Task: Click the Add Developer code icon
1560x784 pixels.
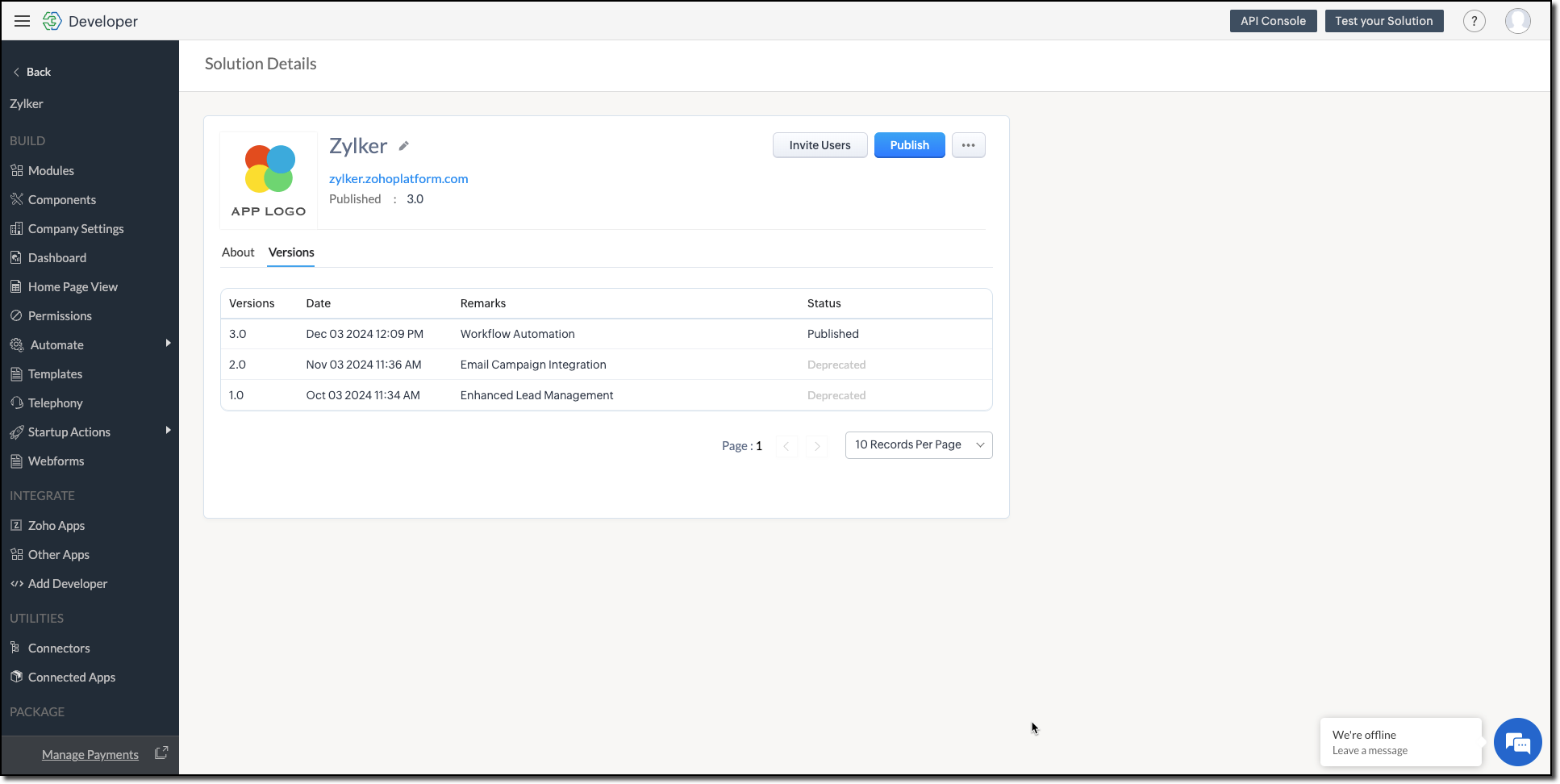Action: pos(16,583)
